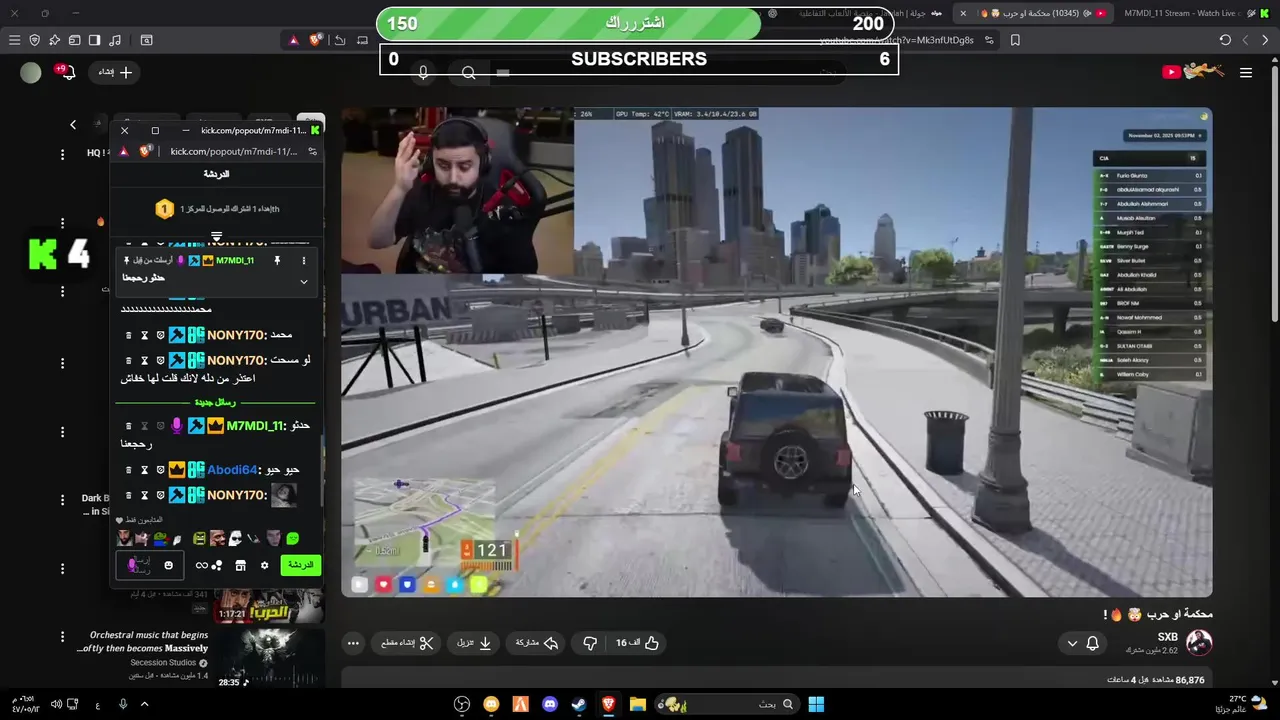Dislike the YouTube video
1280x720 pixels.
[590, 643]
